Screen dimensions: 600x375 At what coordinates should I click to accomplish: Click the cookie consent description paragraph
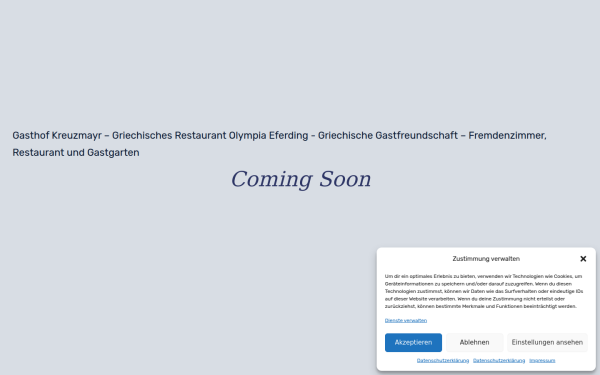484,291
